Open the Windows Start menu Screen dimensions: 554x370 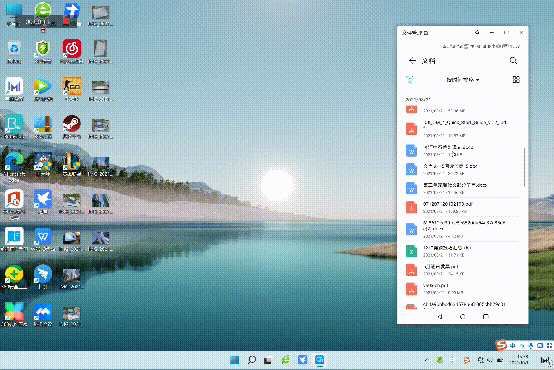click(x=234, y=360)
